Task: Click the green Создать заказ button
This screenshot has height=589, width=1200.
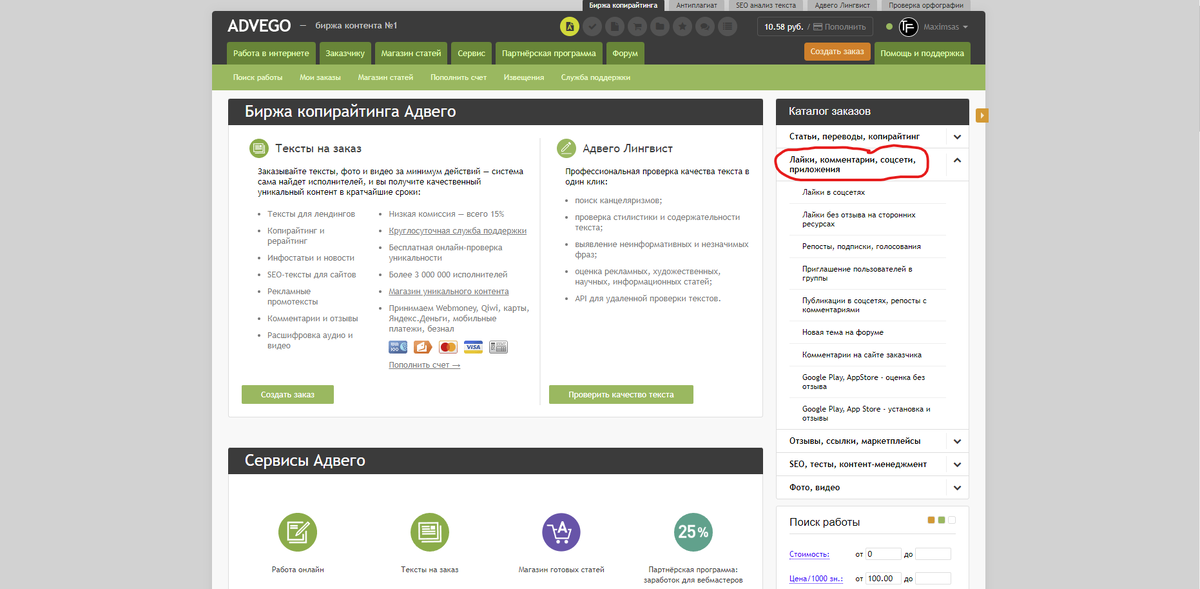Action: click(288, 394)
